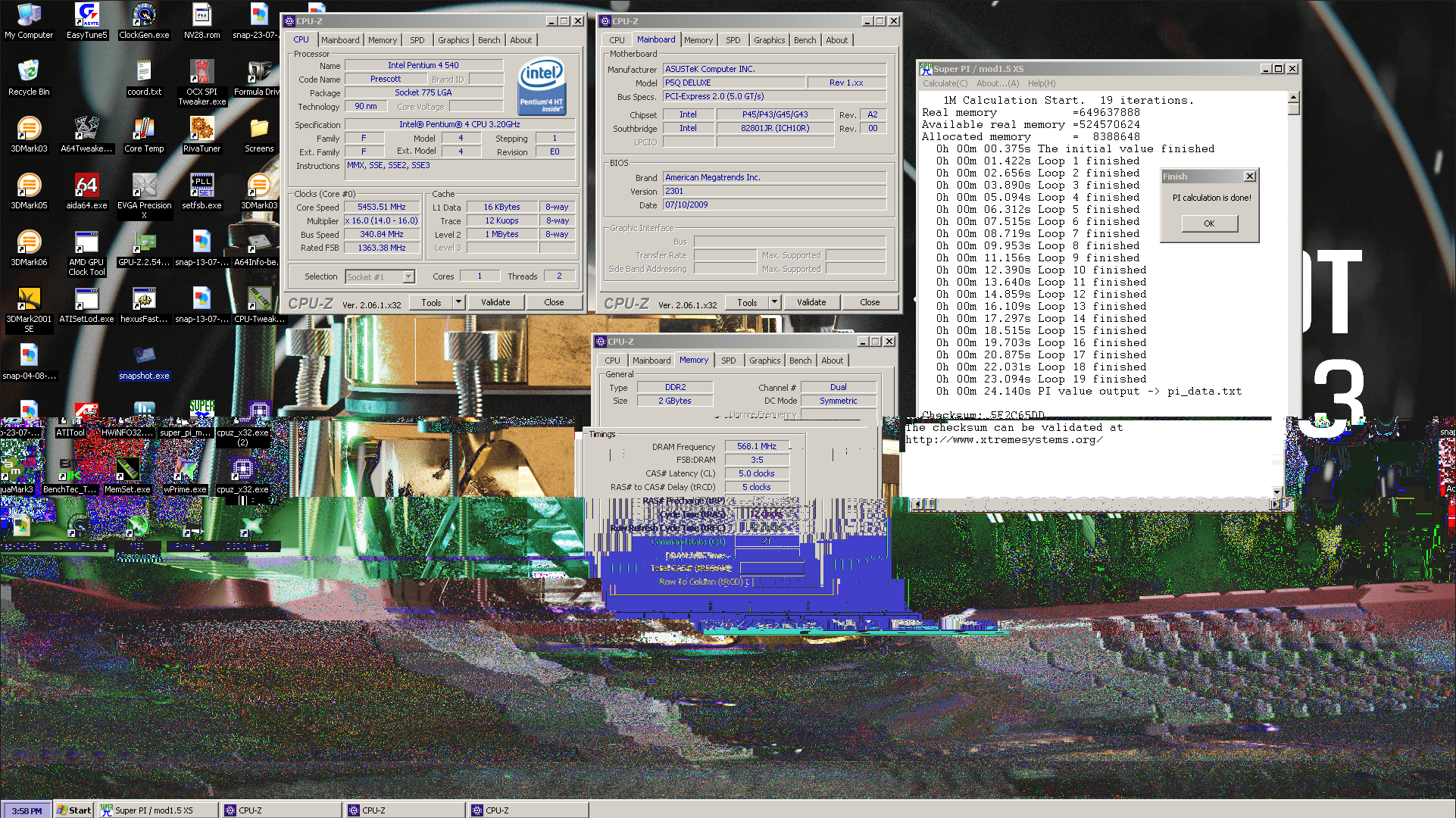Image resolution: width=1456 pixels, height=818 pixels.
Task: Click Super PI vertical scrollbar up arrow
Action: click(x=1294, y=97)
